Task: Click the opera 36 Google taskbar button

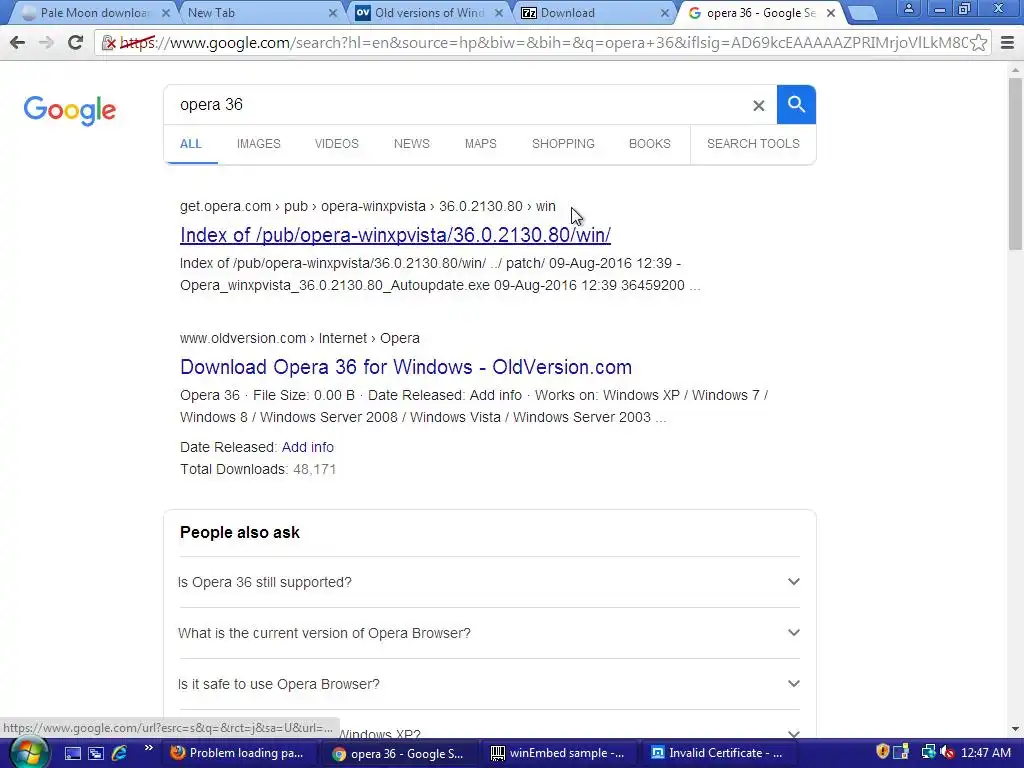Action: pos(399,753)
